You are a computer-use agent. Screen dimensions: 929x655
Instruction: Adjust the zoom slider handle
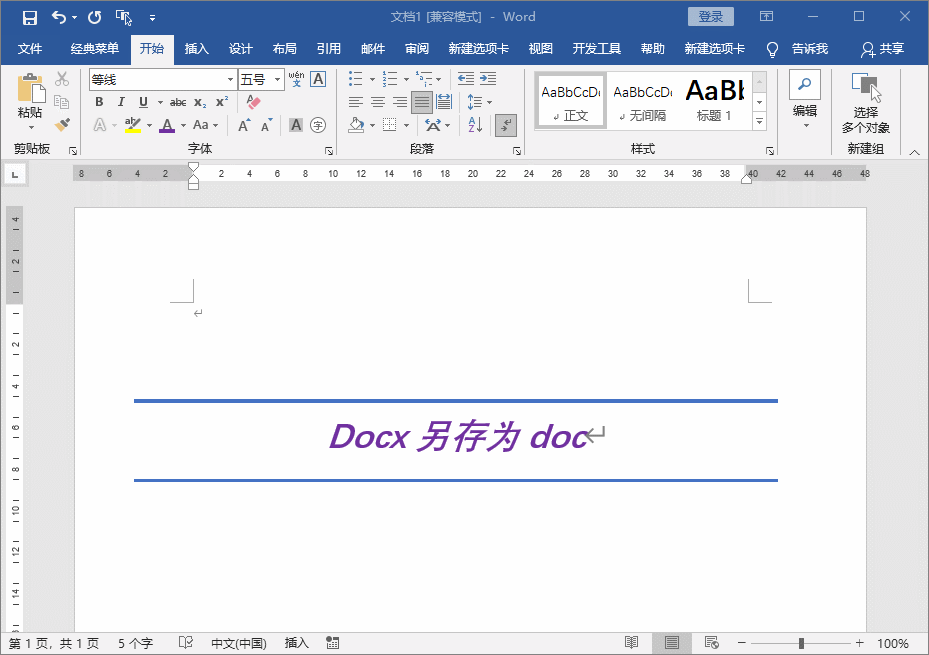801,643
